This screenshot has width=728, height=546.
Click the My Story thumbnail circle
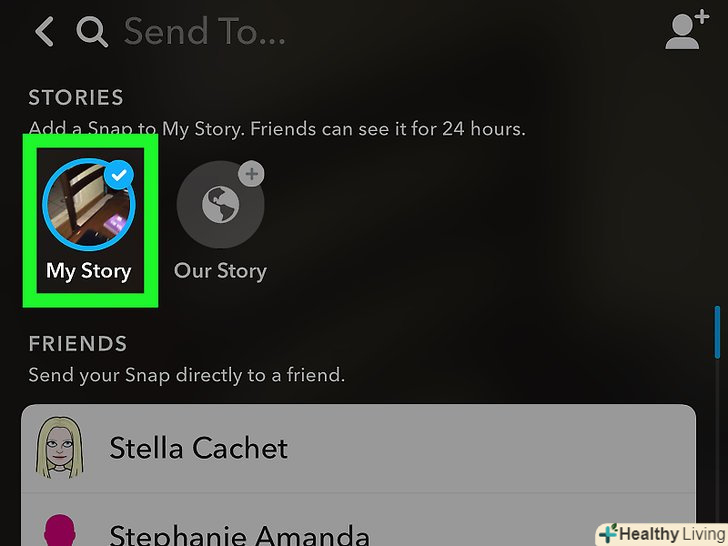[89, 204]
